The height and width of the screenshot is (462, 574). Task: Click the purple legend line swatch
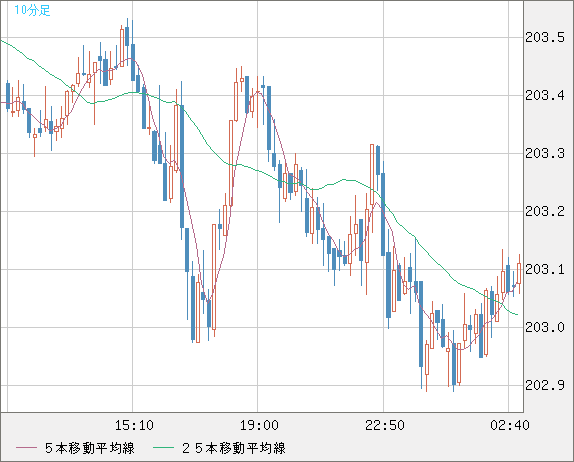pyautogui.click(x=26, y=448)
